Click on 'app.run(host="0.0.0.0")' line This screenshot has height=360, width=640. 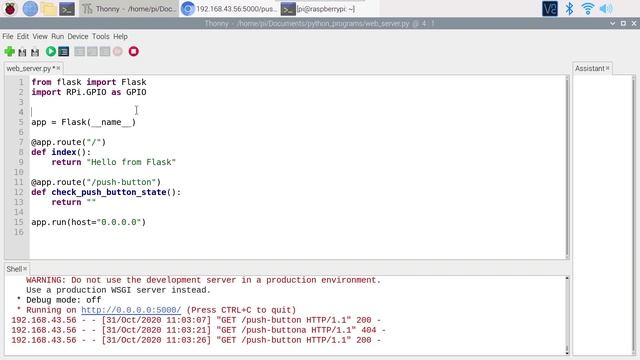[88, 222]
